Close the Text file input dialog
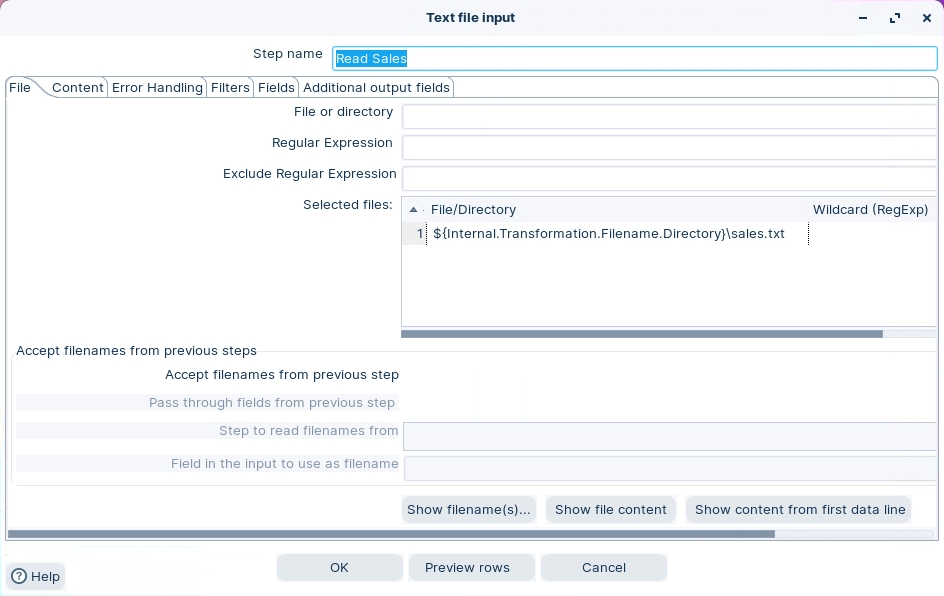 tap(926, 18)
